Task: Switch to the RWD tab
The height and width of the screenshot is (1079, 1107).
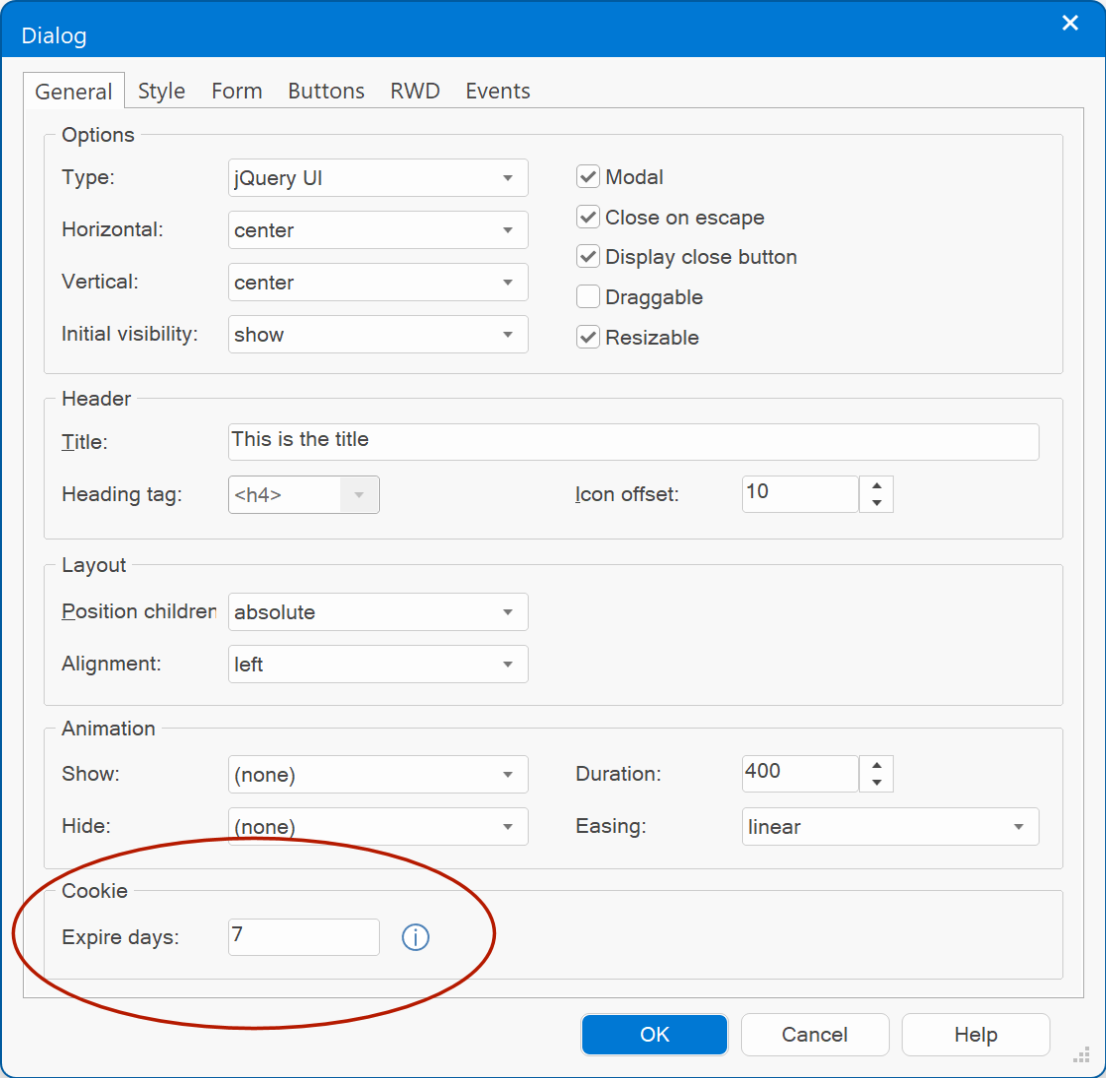Action: (415, 91)
